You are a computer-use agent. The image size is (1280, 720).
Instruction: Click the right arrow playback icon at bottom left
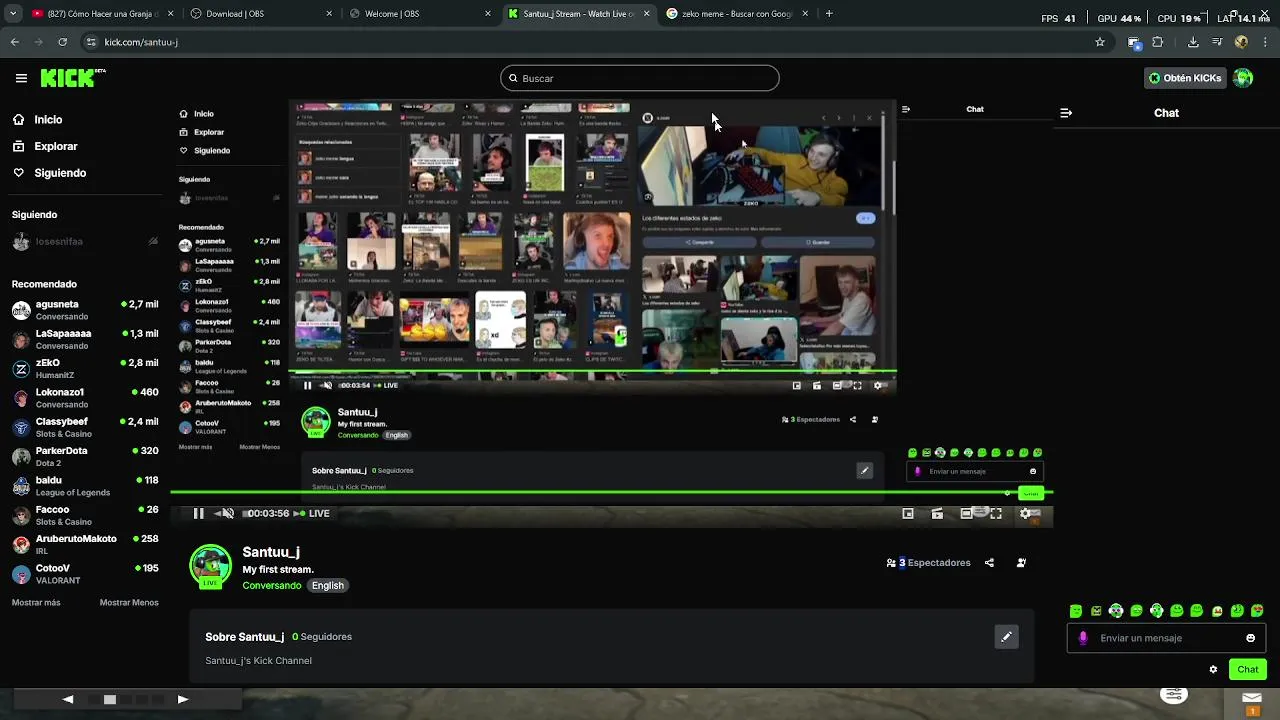point(183,699)
